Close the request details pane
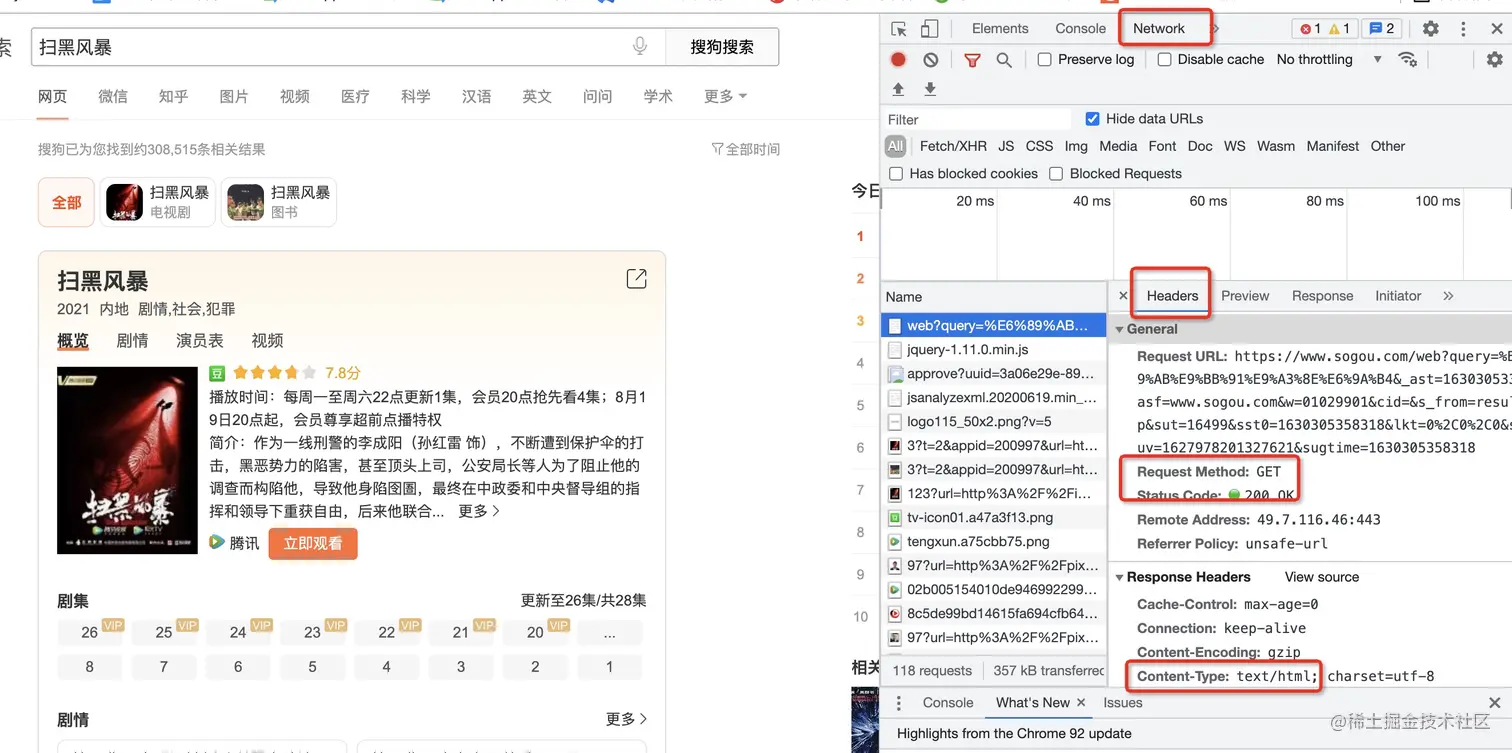 1123,296
